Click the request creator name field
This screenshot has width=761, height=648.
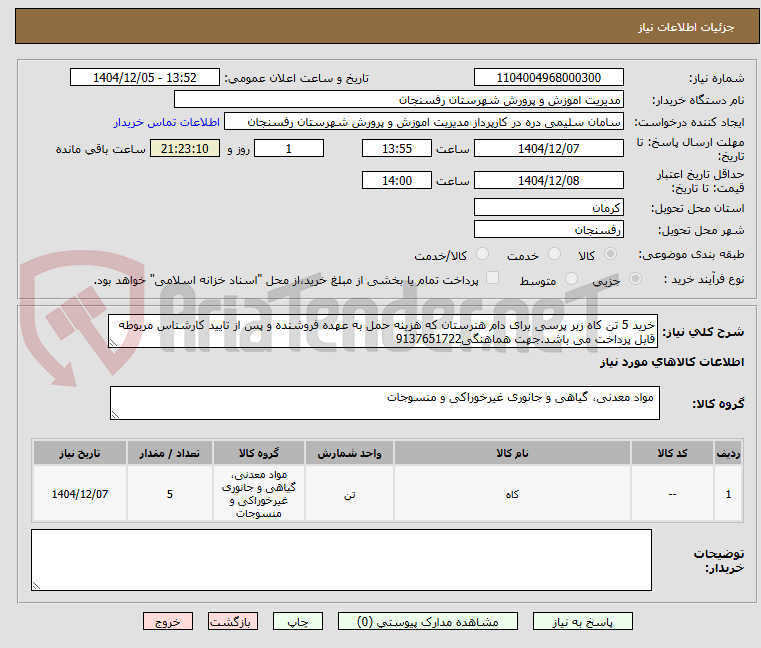click(x=424, y=121)
